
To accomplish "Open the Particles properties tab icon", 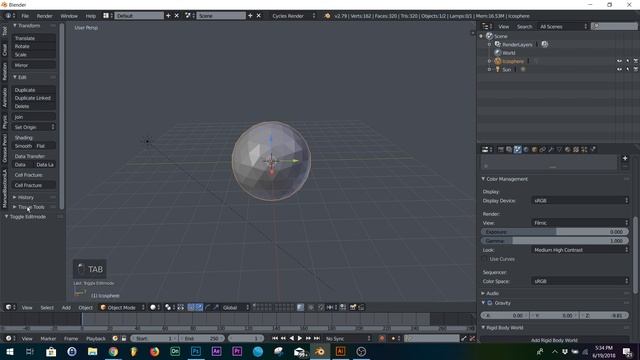I will [584, 149].
